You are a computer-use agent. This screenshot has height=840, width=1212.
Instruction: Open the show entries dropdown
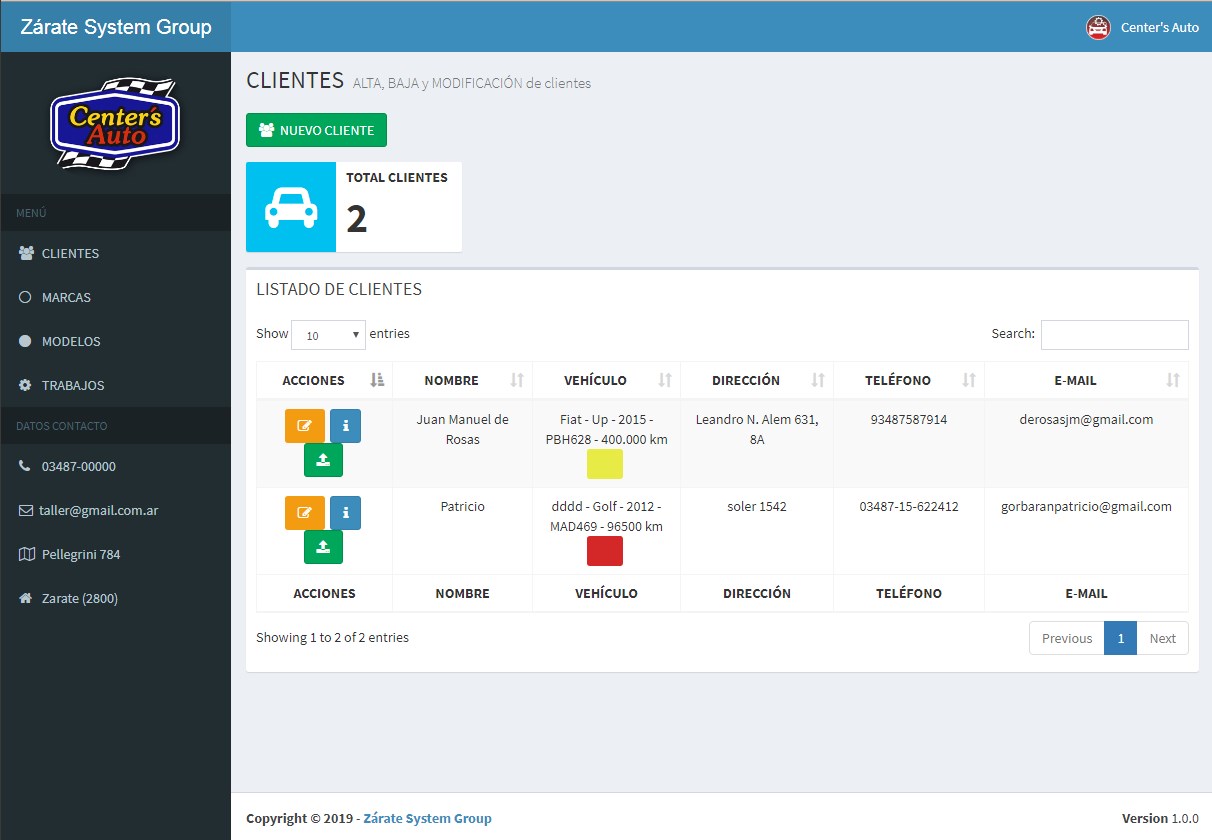(328, 335)
